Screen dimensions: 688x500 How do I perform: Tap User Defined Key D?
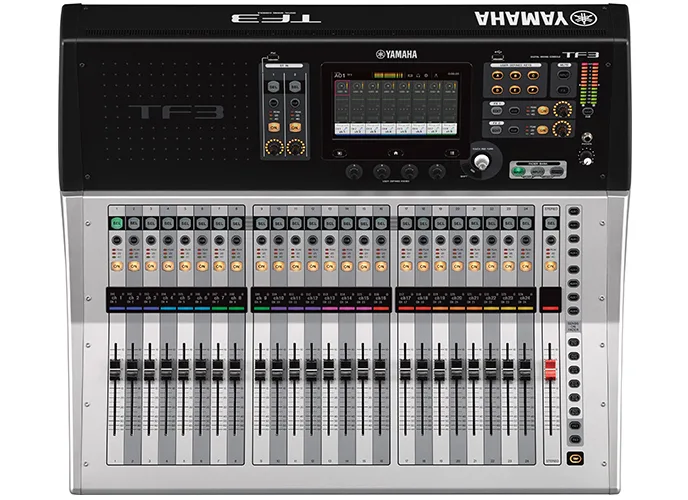tap(497, 90)
